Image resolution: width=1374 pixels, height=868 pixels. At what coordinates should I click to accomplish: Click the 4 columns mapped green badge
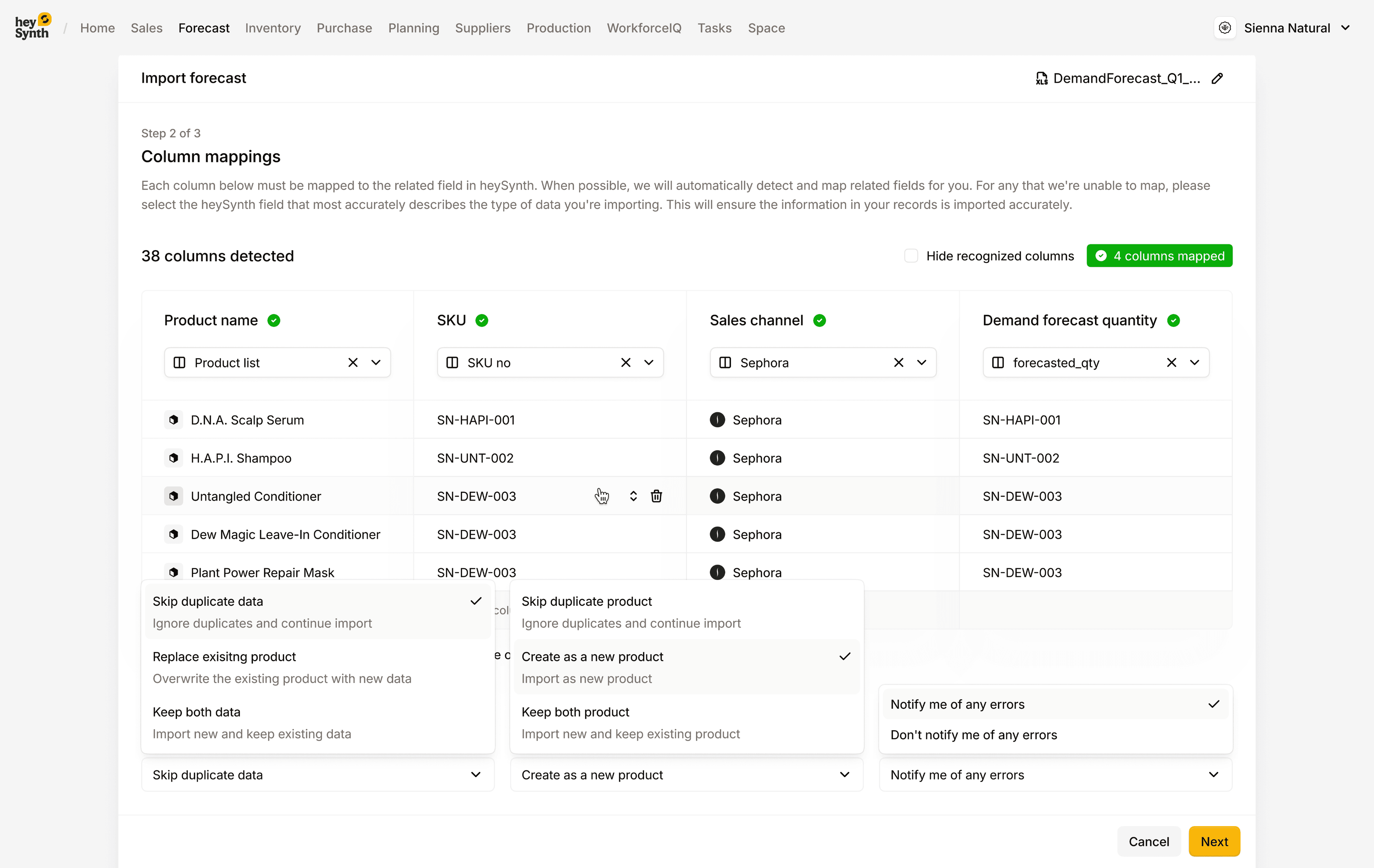(1159, 256)
